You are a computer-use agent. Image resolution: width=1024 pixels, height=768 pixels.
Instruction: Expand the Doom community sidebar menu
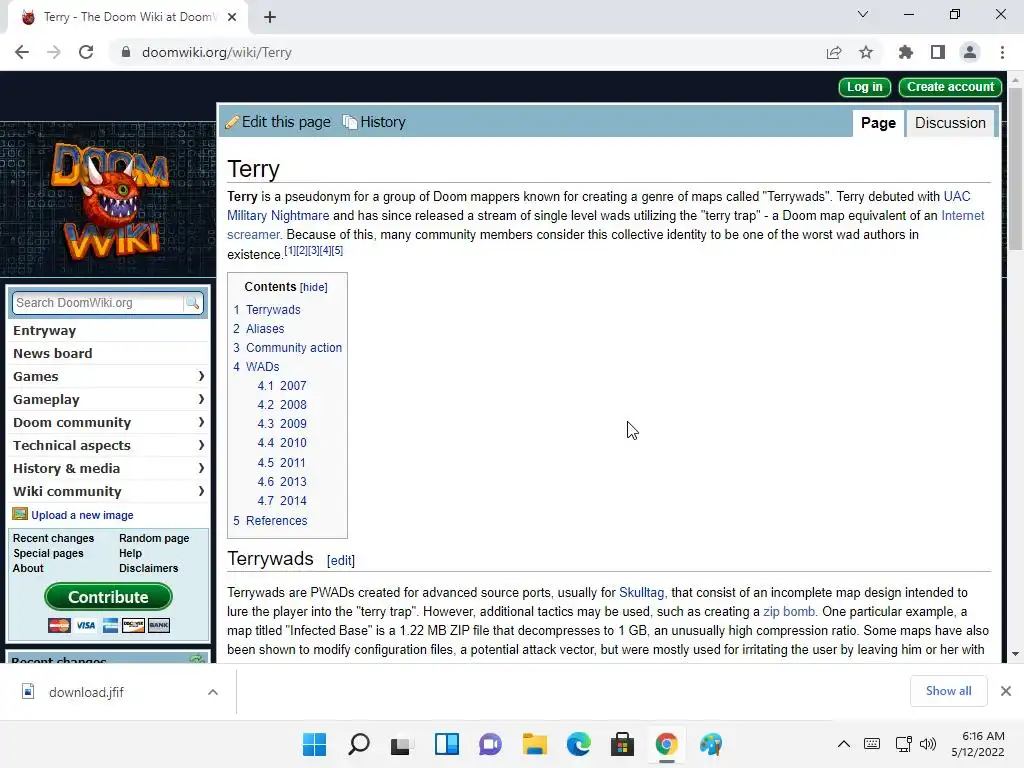108,423
